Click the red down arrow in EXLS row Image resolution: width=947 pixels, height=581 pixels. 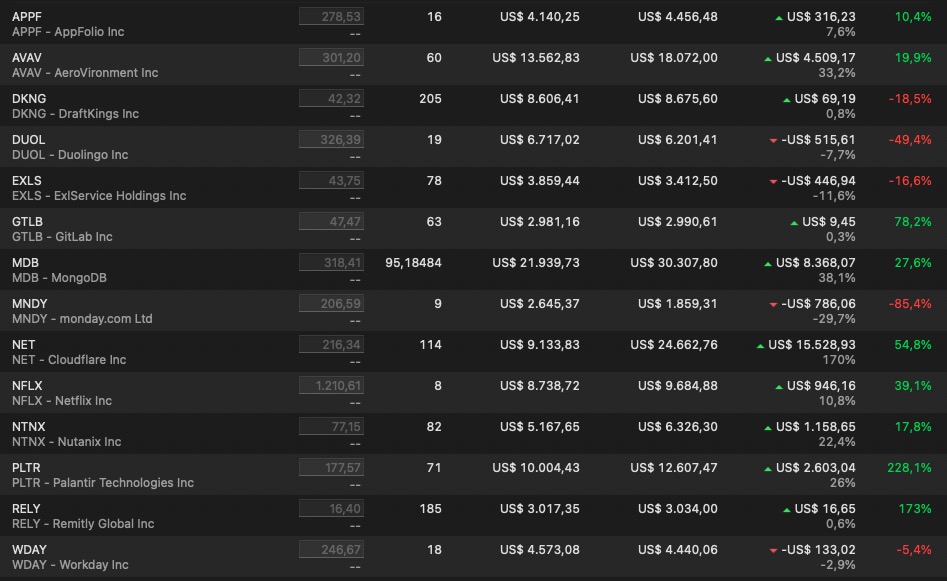[x=773, y=182]
